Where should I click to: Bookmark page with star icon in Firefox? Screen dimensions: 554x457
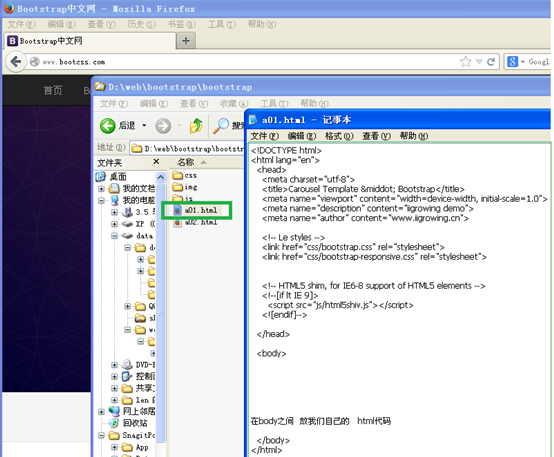(x=466, y=62)
